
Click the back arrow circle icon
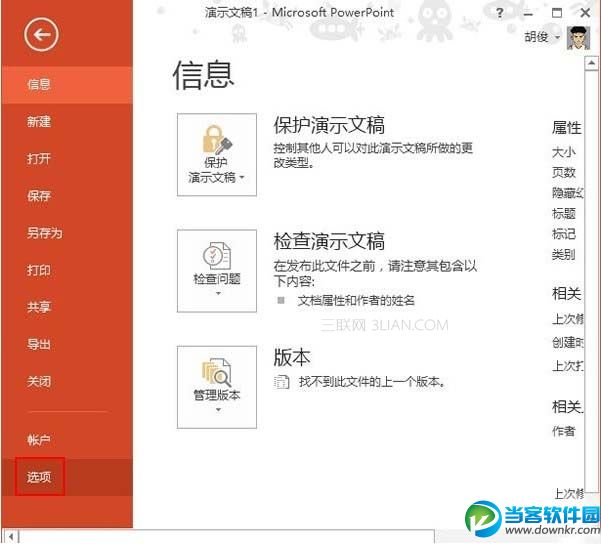tap(41, 35)
